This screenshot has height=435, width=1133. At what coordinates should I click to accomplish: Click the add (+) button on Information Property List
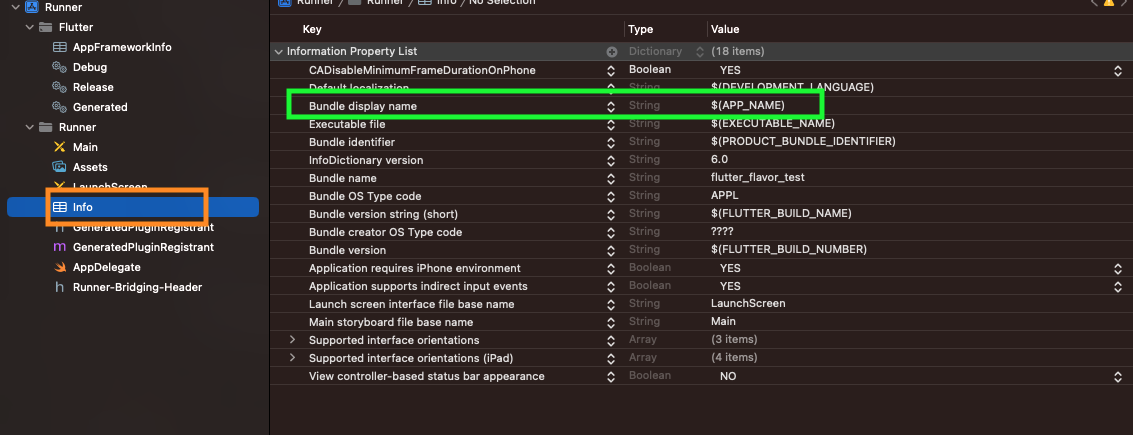(x=611, y=52)
